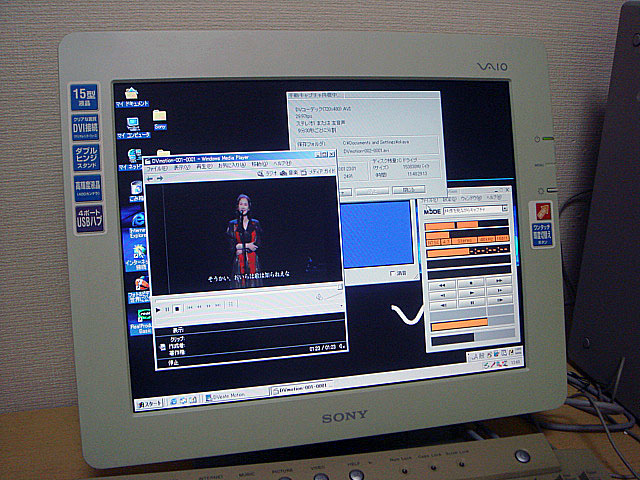Screen dimensions: 640x480
Task: Play the video in Windows Media Player
Action: (x=158, y=310)
